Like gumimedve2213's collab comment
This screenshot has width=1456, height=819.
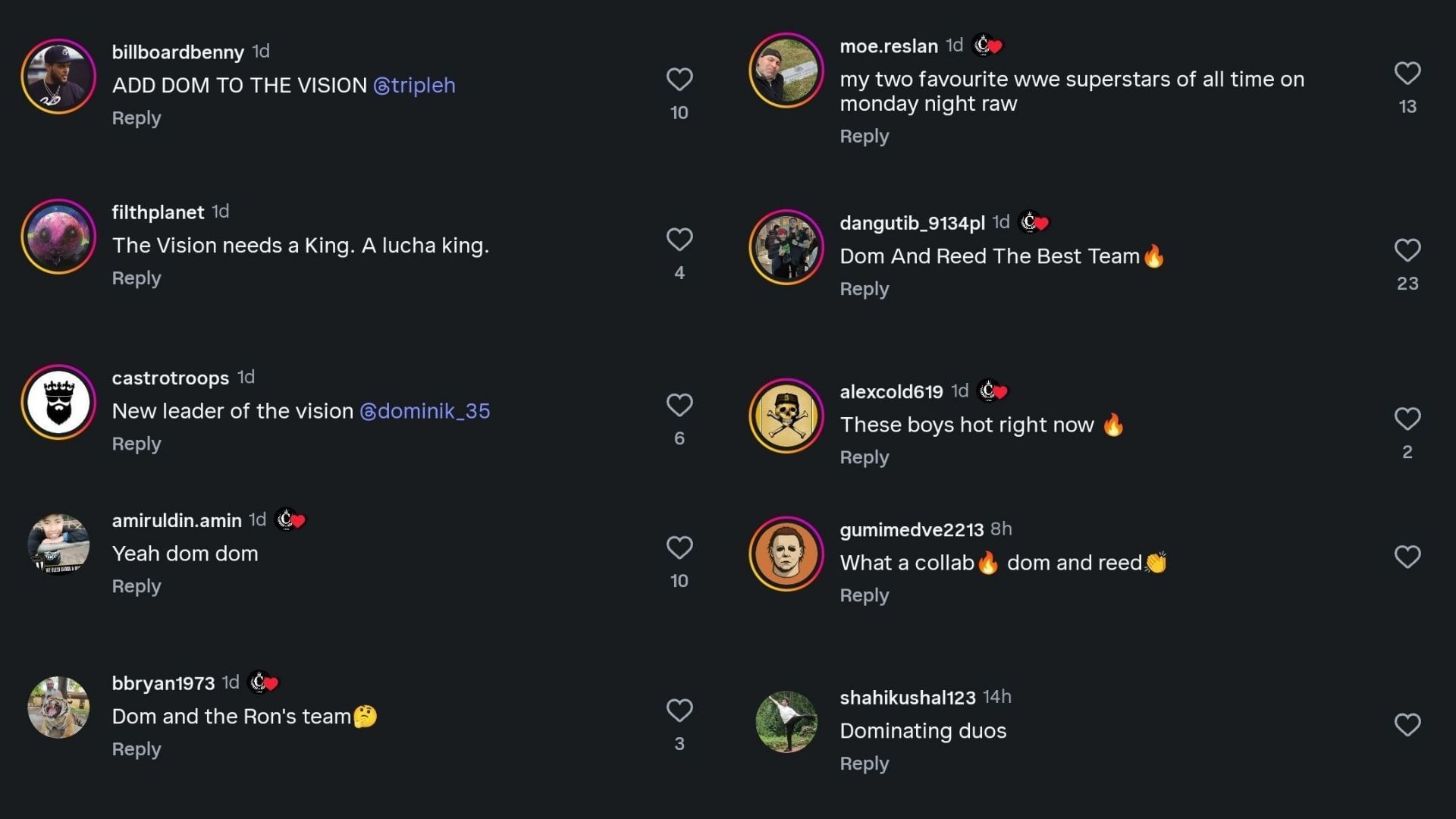point(1407,557)
